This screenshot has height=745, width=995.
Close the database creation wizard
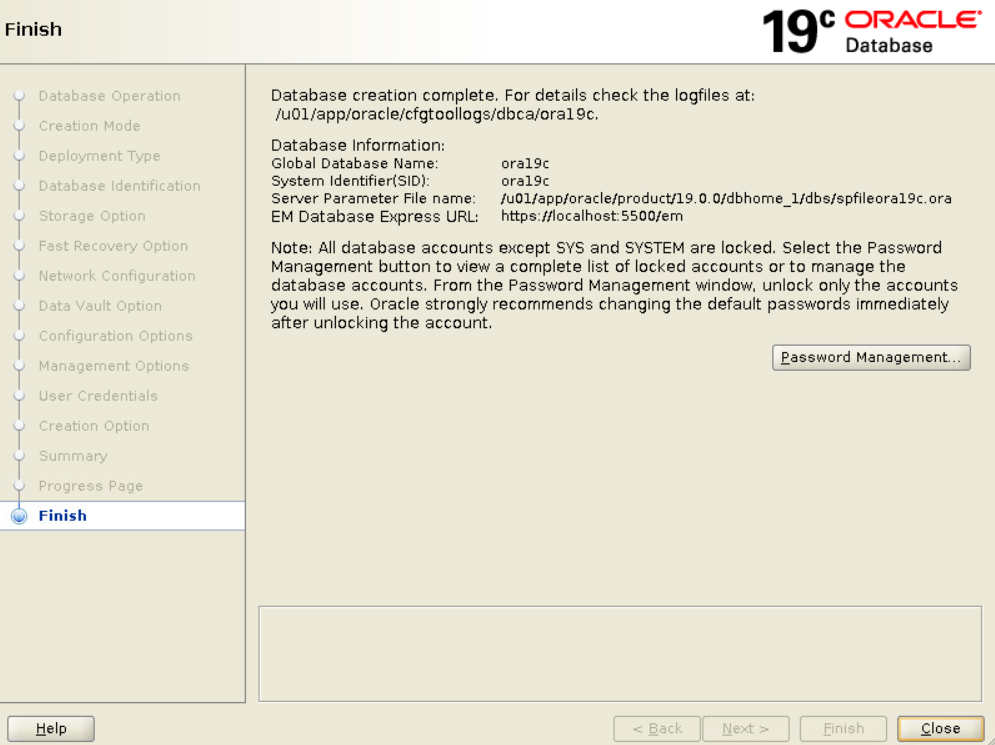[x=940, y=729]
